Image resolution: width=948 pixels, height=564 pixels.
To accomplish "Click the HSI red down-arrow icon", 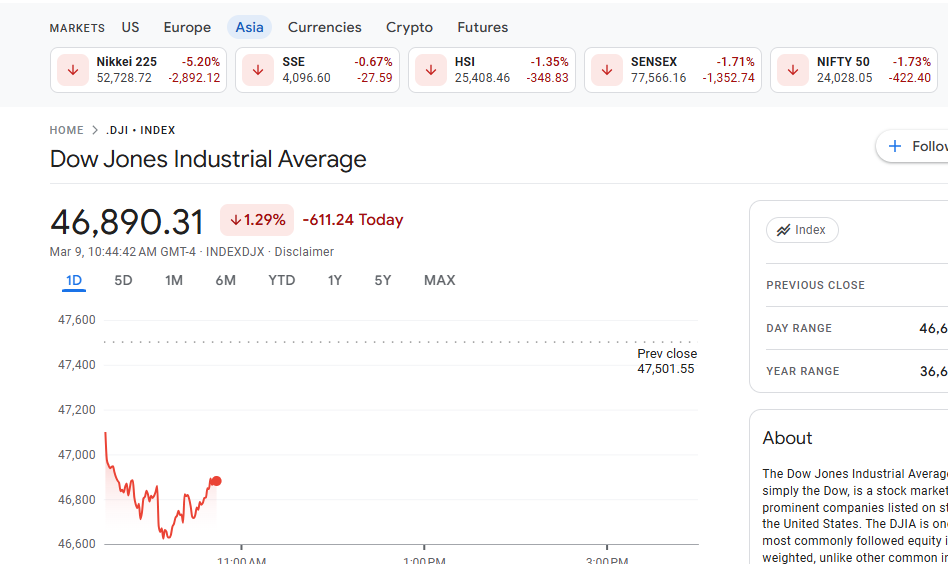I will coord(431,70).
